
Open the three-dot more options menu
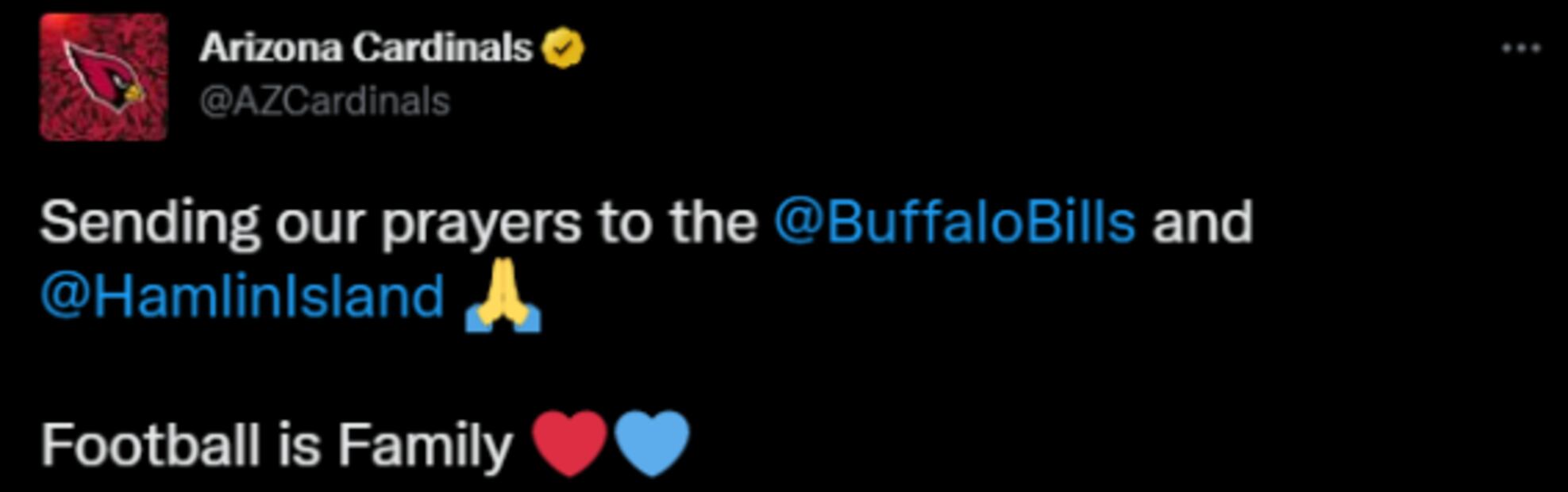(x=1521, y=48)
